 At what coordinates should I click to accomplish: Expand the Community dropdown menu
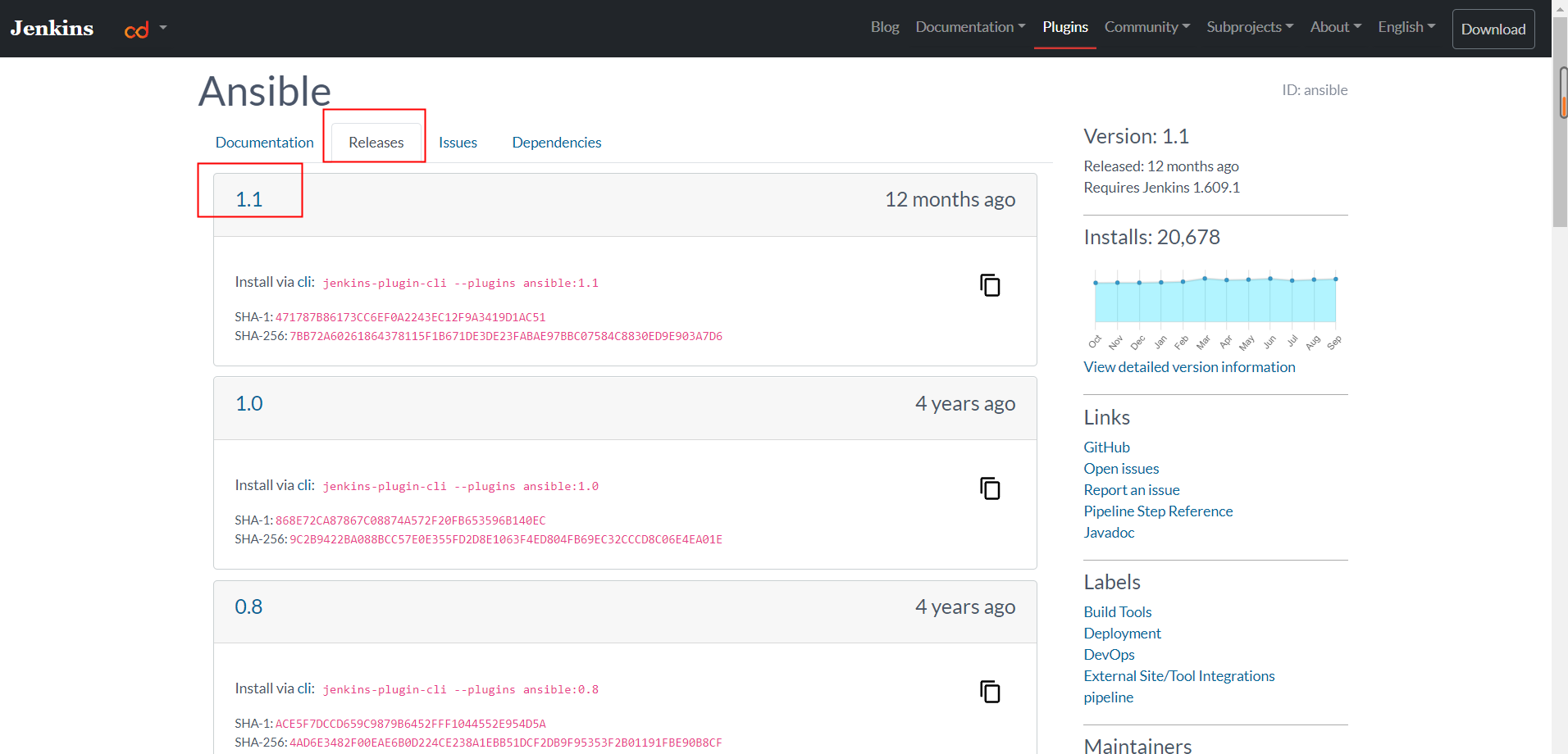pos(1146,27)
